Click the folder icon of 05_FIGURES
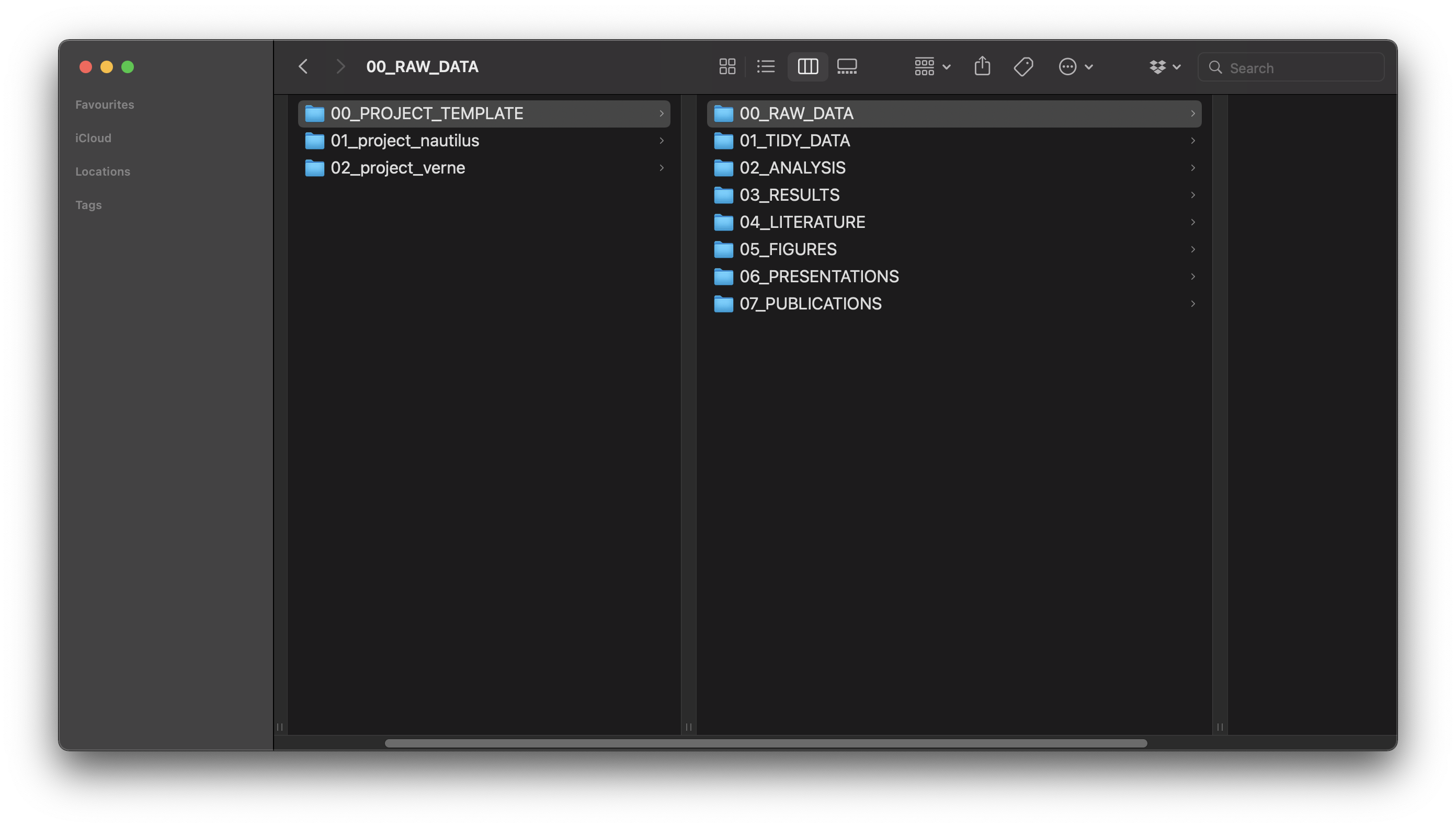 (723, 250)
